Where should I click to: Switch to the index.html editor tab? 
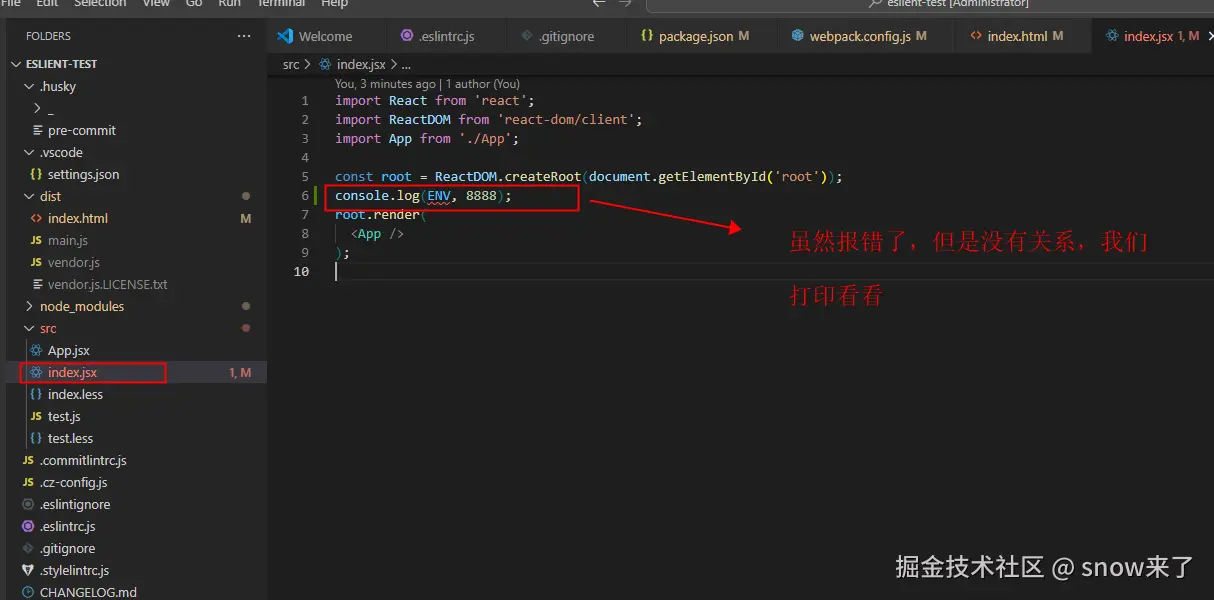tap(1024, 36)
